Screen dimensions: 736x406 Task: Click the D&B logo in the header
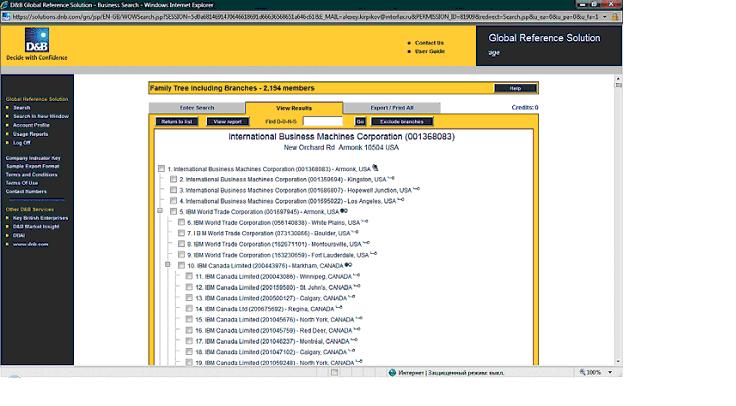(37, 40)
